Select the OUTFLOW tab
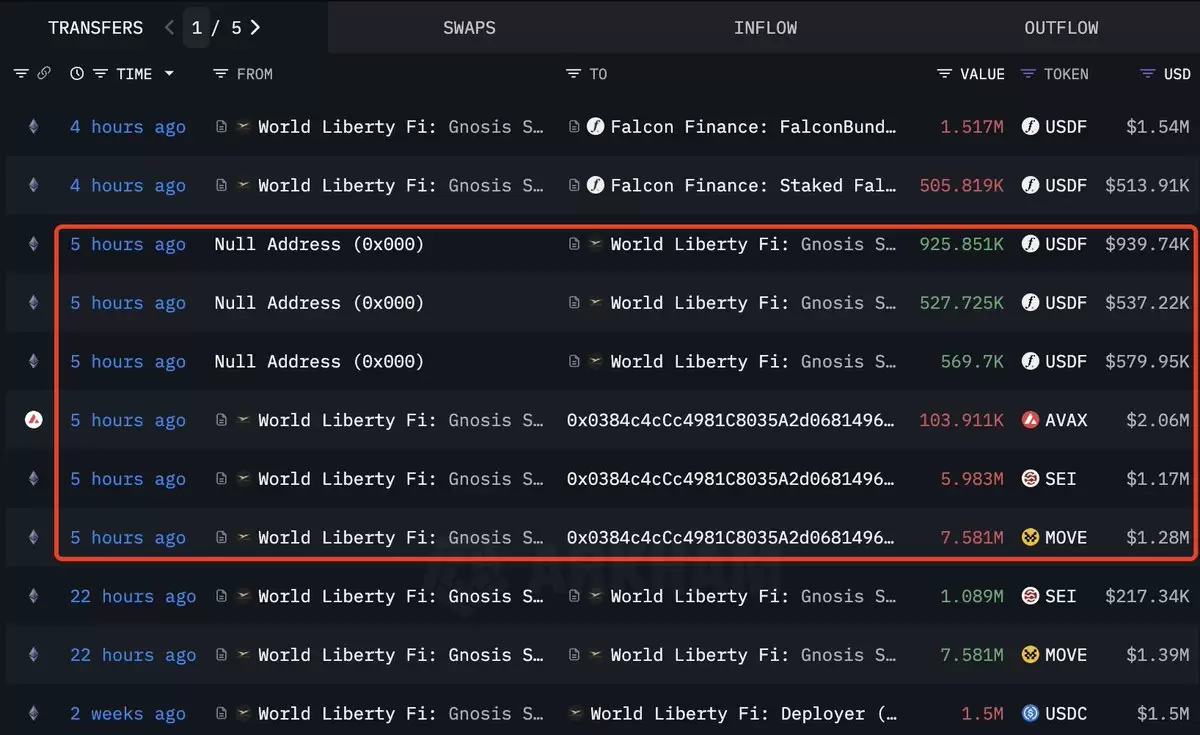This screenshot has height=735, width=1200. [1061, 28]
